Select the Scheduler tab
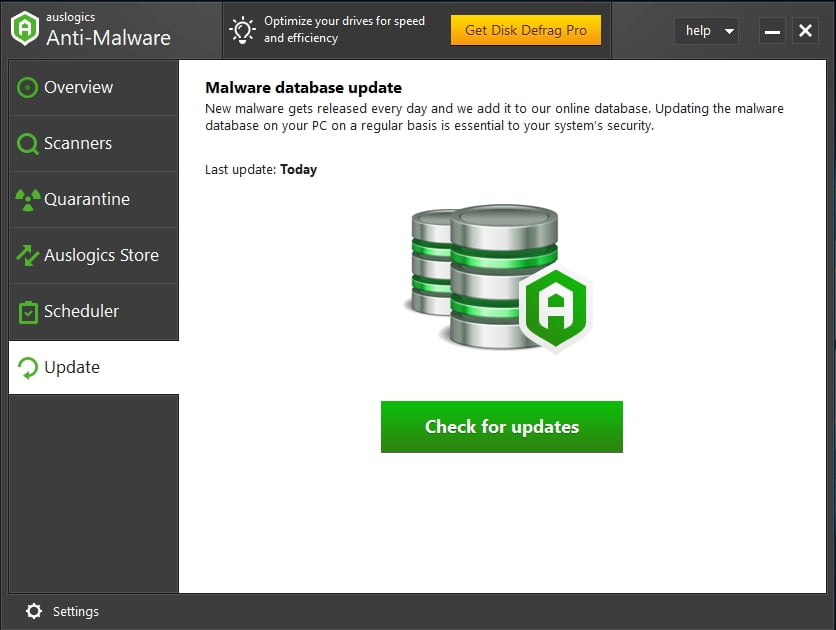 [x=94, y=312]
